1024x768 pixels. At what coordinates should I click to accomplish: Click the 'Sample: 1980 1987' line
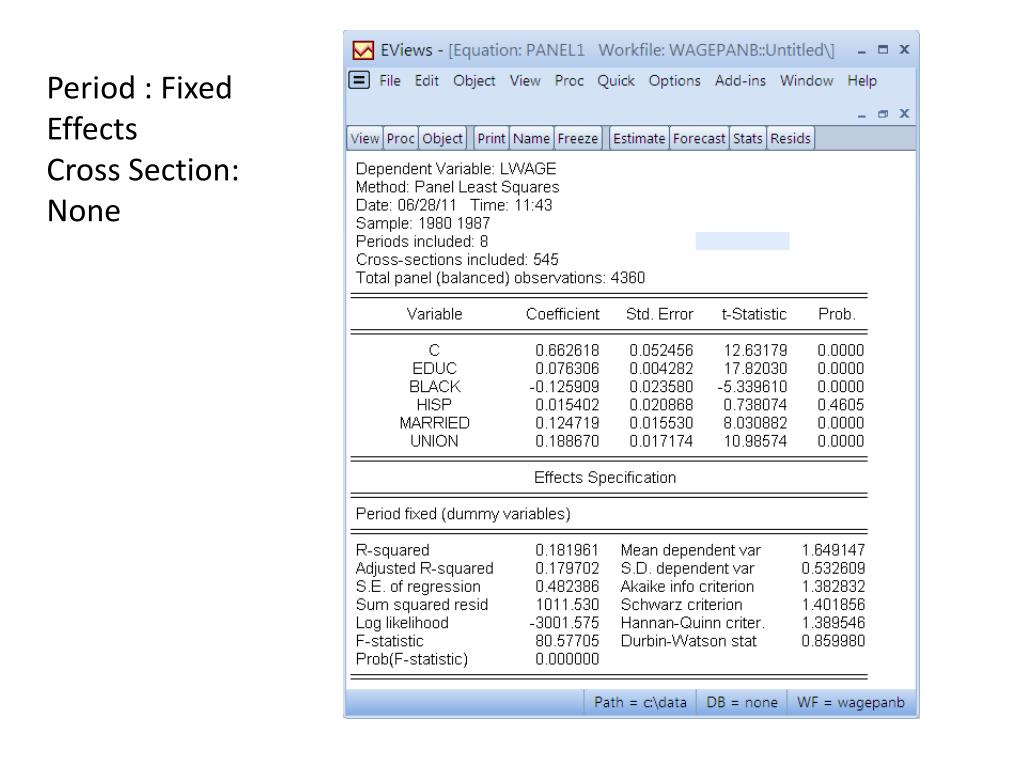423,223
